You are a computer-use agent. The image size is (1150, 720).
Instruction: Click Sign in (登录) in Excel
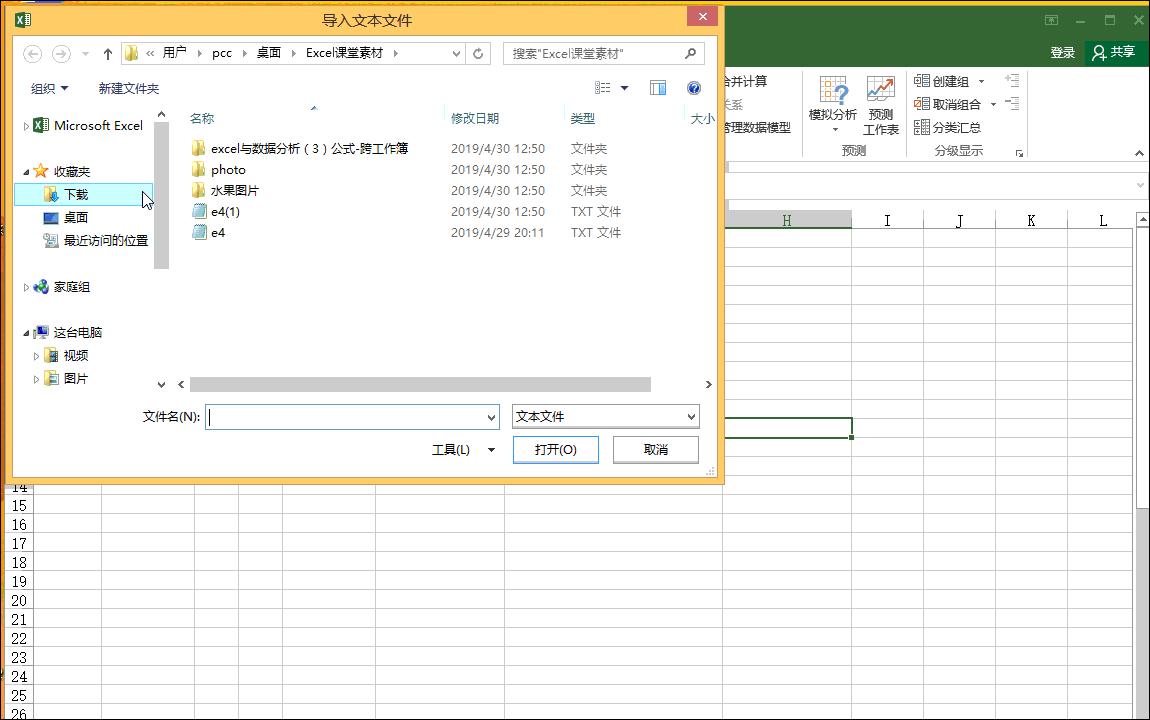pyautogui.click(x=1062, y=52)
